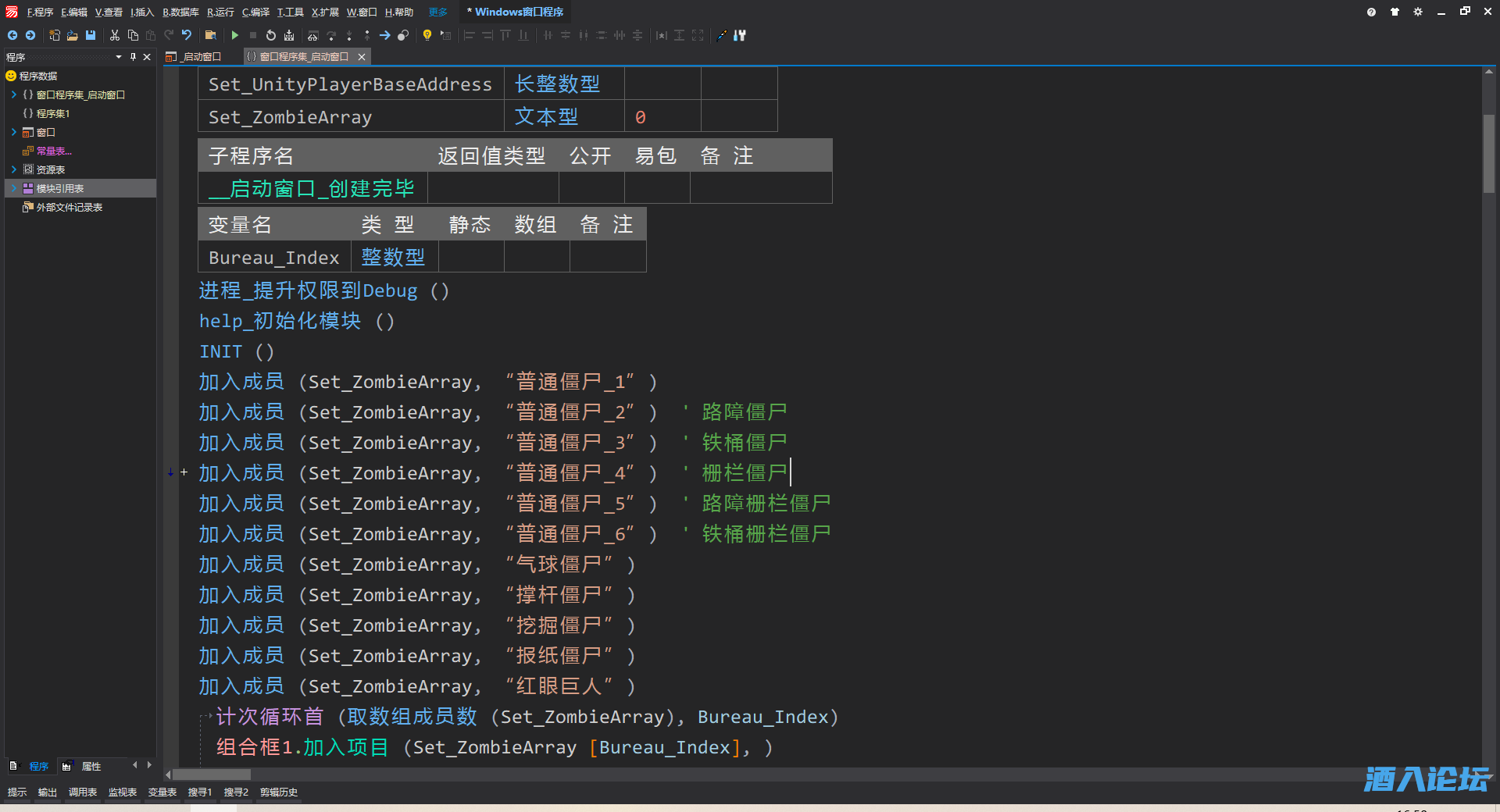Click the Copy icon in the toolbar
Image resolution: width=1500 pixels, height=812 pixels.
coord(133,35)
